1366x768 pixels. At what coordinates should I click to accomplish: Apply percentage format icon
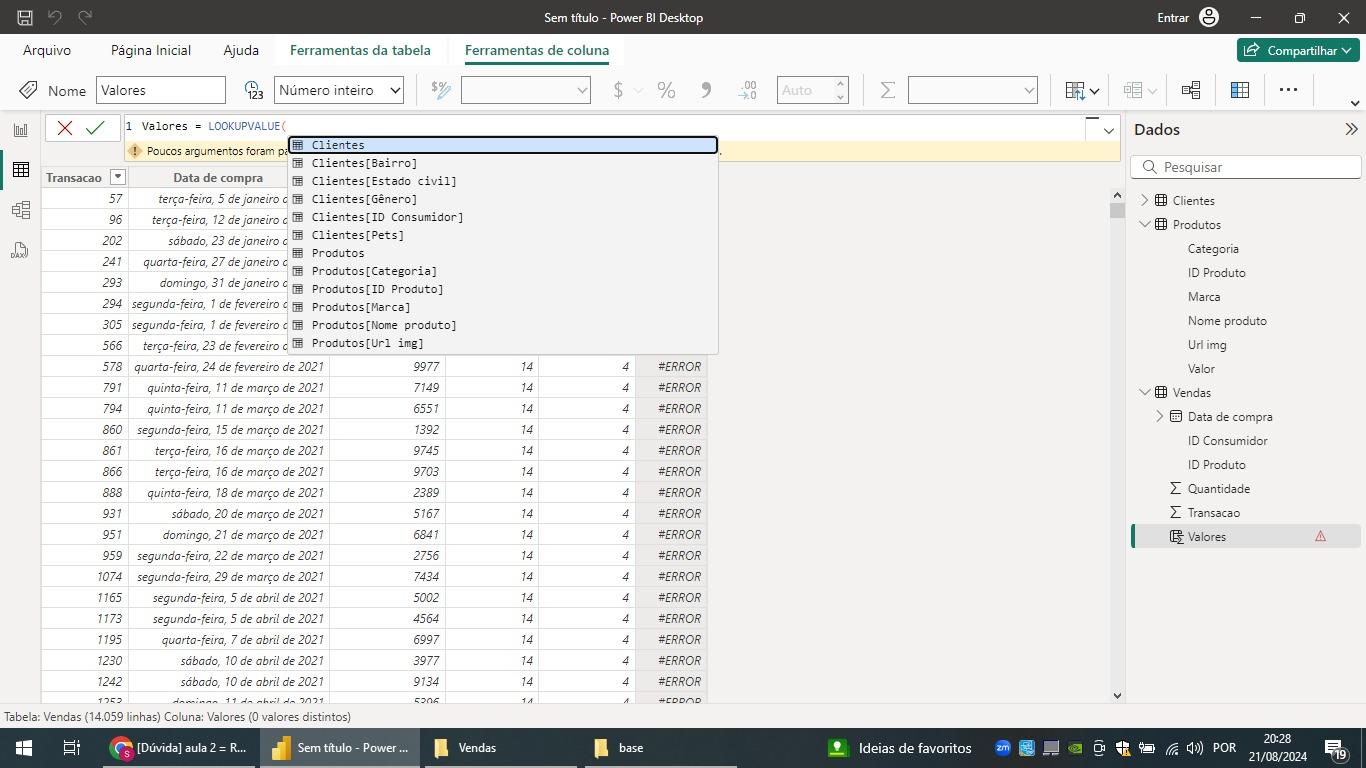[666, 90]
